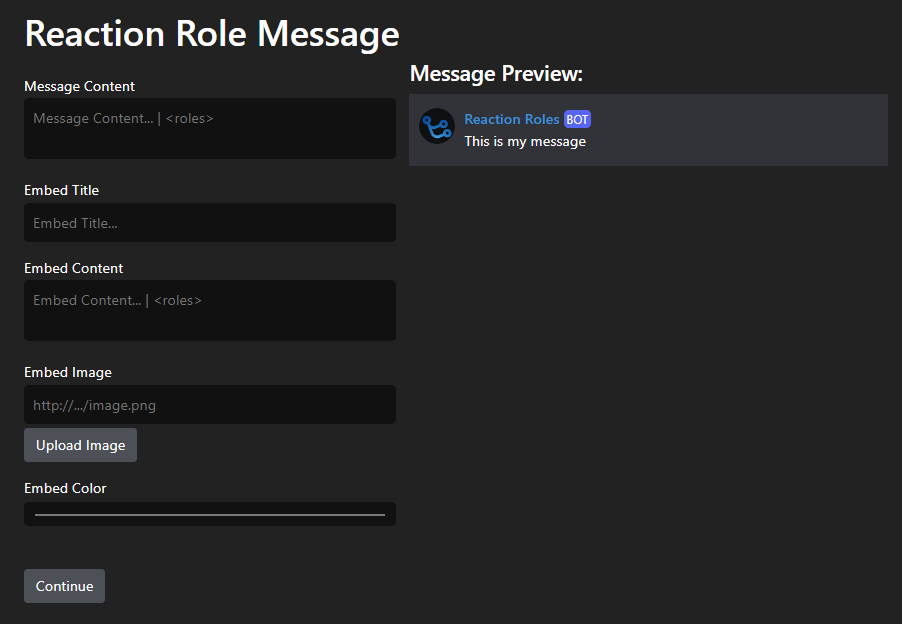Focus the Message Content text area

(x=210, y=128)
